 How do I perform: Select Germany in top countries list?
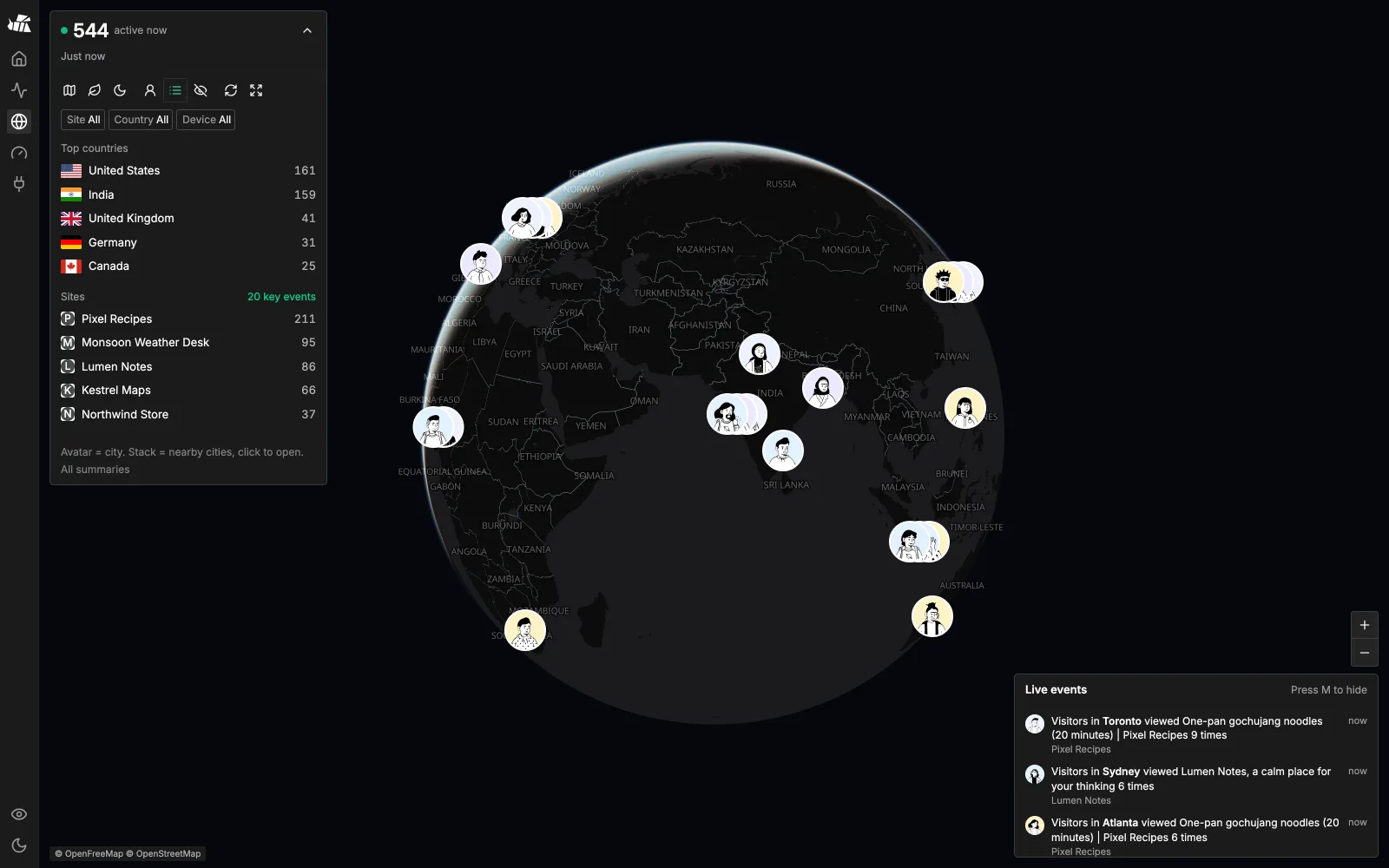click(188, 242)
